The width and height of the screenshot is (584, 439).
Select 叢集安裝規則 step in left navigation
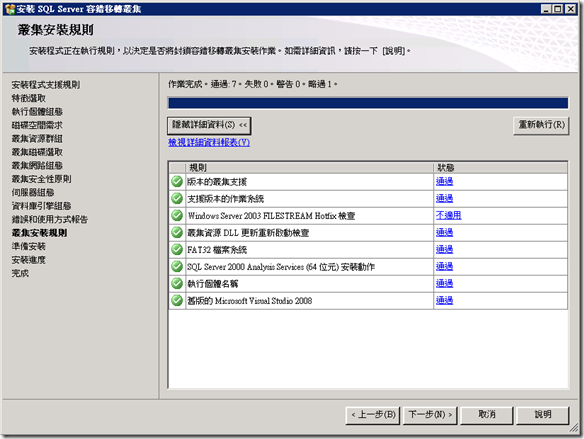pos(39,233)
